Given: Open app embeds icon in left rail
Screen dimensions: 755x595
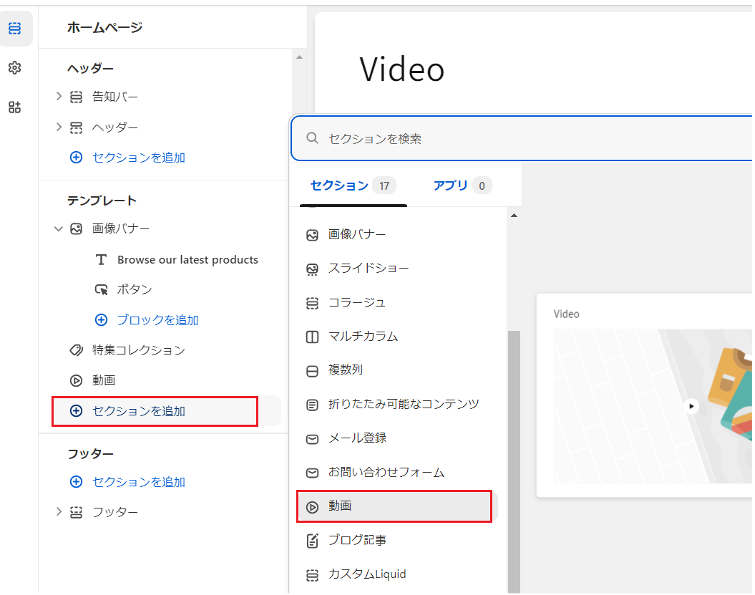Looking at the screenshot, I should [x=15, y=107].
